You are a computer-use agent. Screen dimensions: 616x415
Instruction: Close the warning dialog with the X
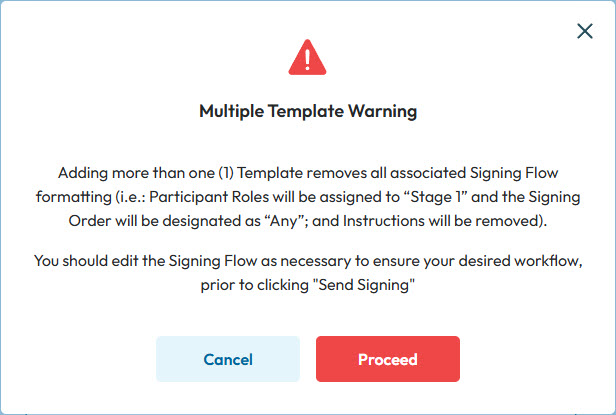pos(585,31)
